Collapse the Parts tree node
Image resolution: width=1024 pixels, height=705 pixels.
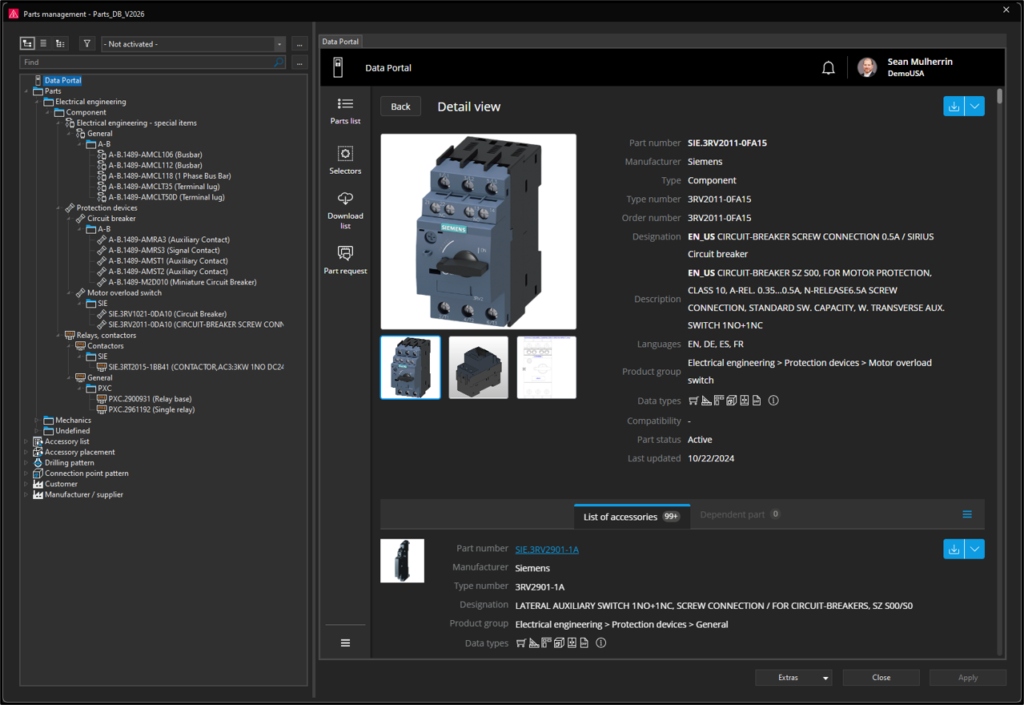[27, 91]
